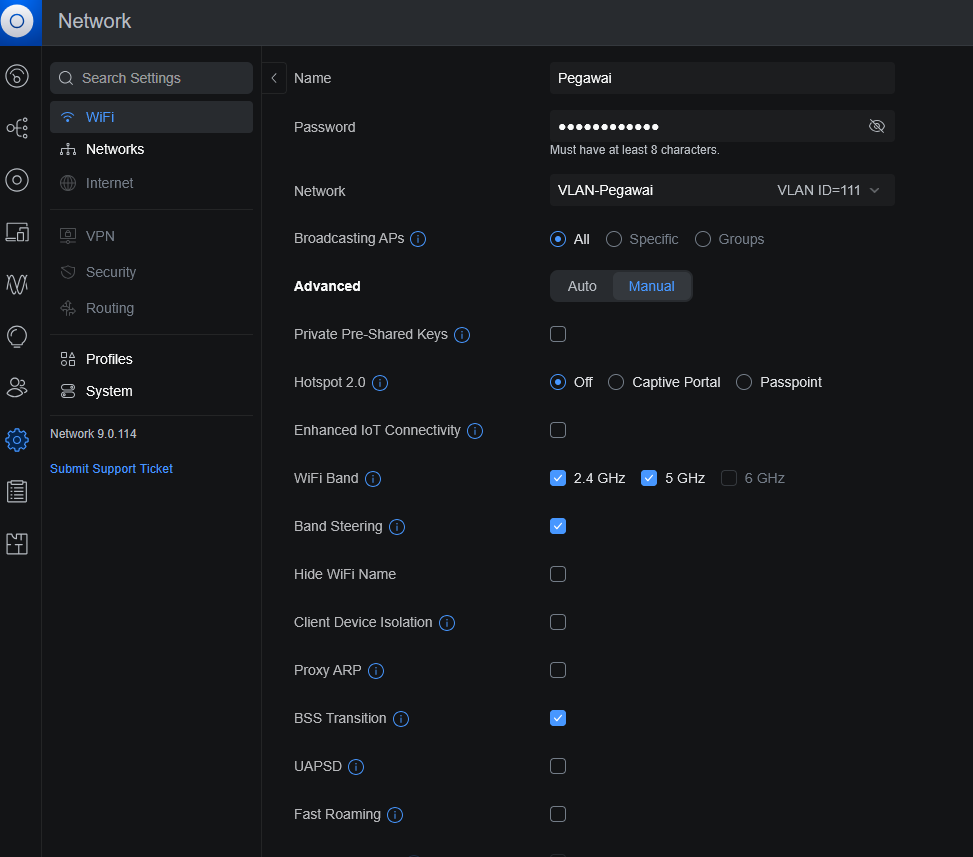Image resolution: width=973 pixels, height=857 pixels.
Task: Click the info icon next to Hotspot 2.0
Action: (380, 383)
